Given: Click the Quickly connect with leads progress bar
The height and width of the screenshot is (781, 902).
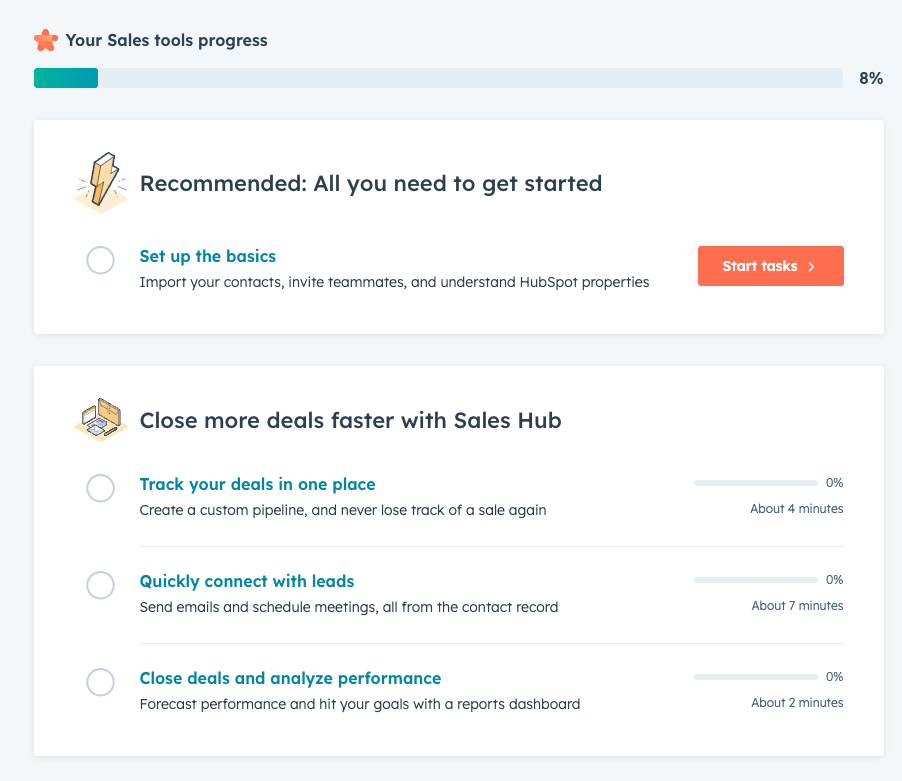Looking at the screenshot, I should click(x=756, y=580).
